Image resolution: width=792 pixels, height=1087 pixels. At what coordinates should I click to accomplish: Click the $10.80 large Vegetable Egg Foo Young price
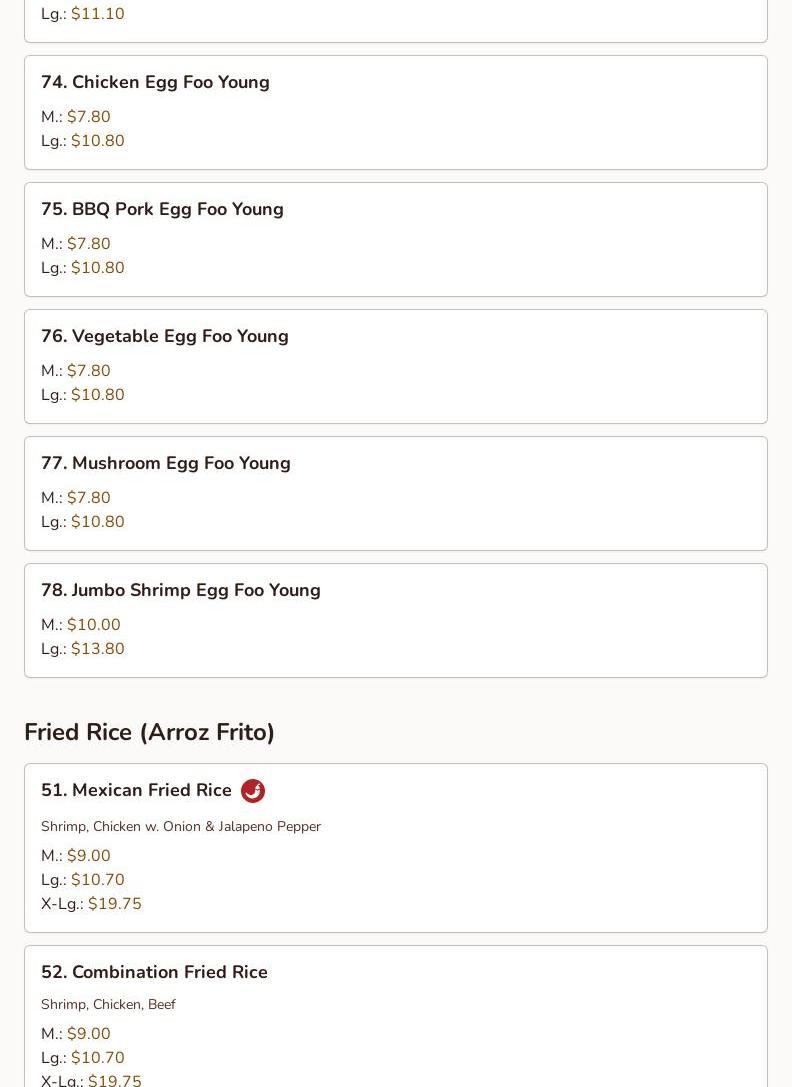(98, 395)
